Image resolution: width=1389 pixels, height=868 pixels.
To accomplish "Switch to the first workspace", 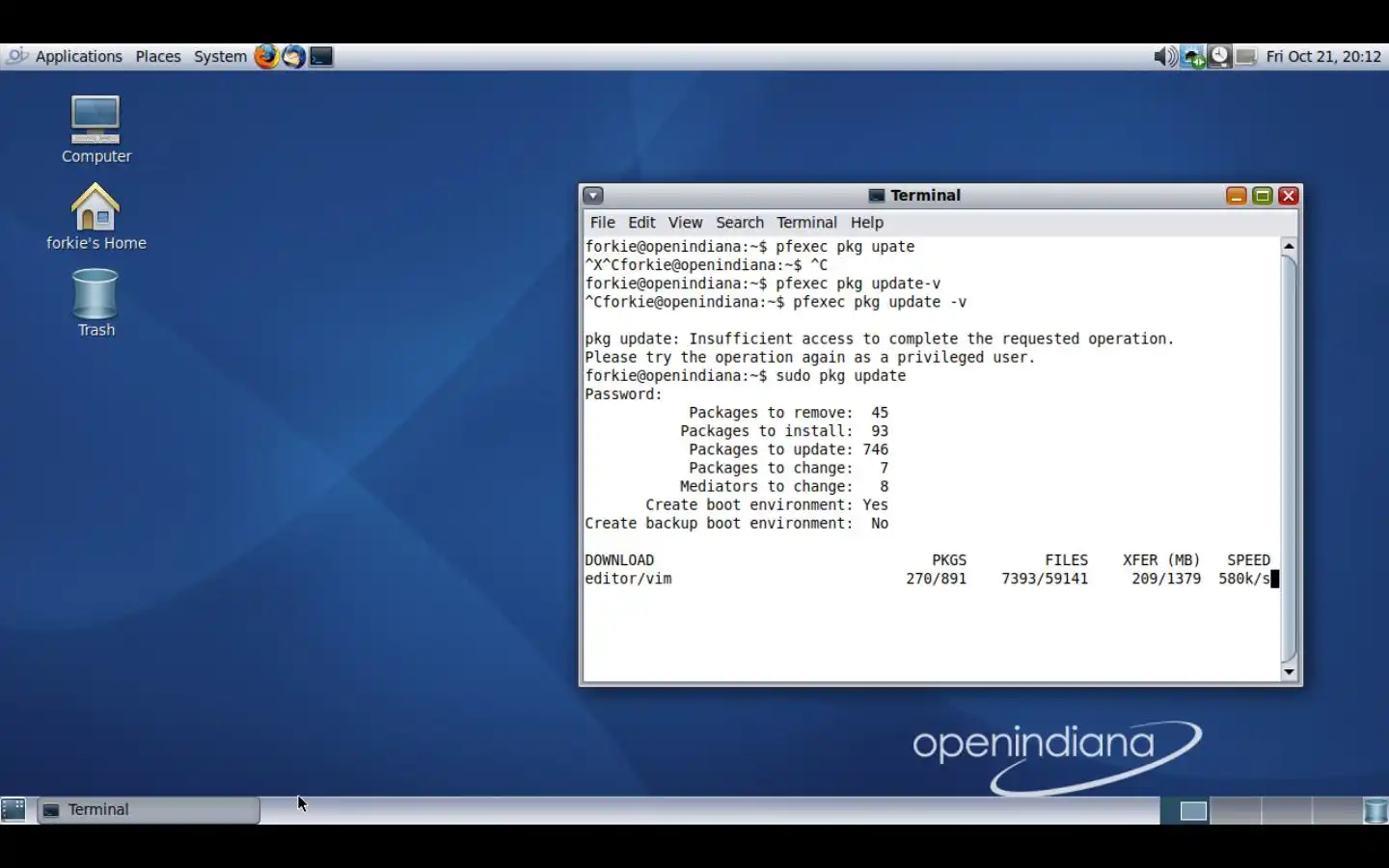I will [1185, 810].
